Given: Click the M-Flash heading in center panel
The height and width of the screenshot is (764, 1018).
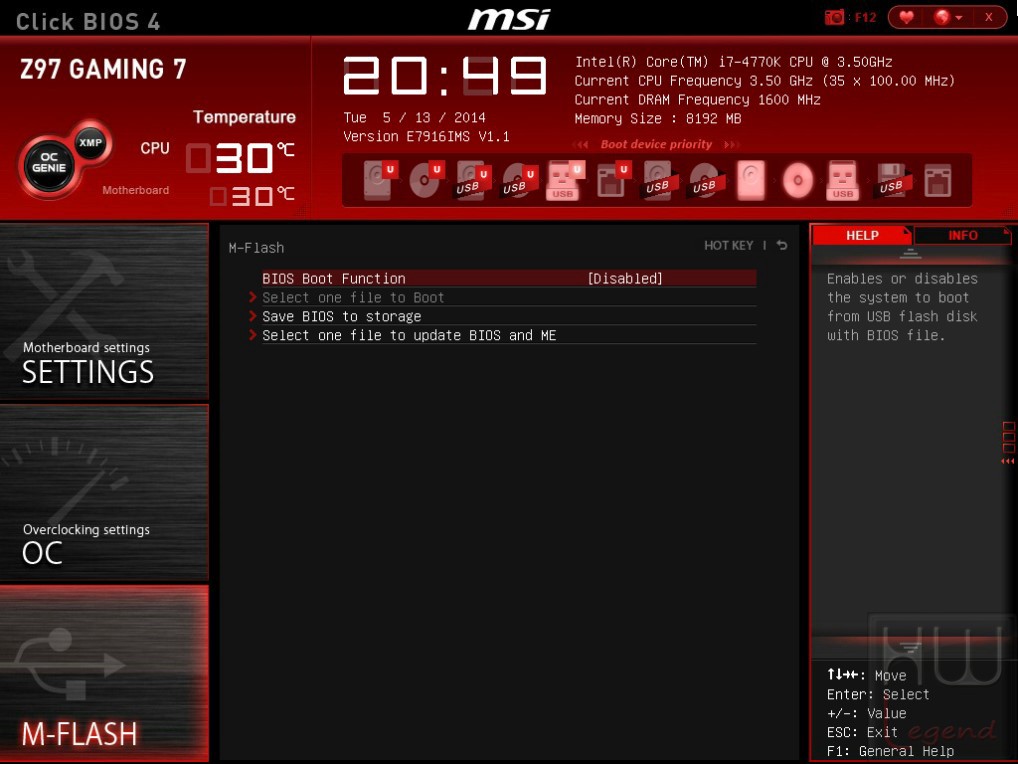Looking at the screenshot, I should (x=256, y=247).
